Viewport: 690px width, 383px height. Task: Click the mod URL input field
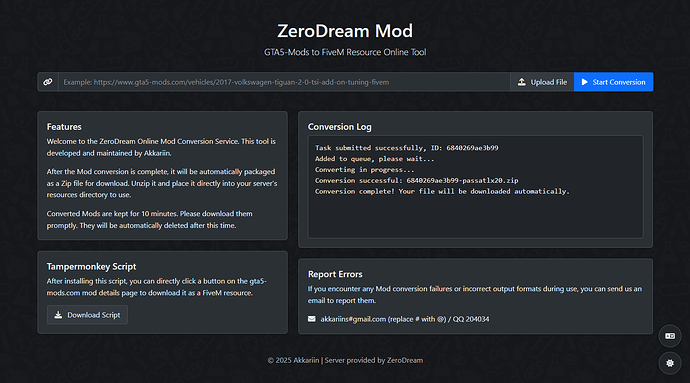point(284,82)
